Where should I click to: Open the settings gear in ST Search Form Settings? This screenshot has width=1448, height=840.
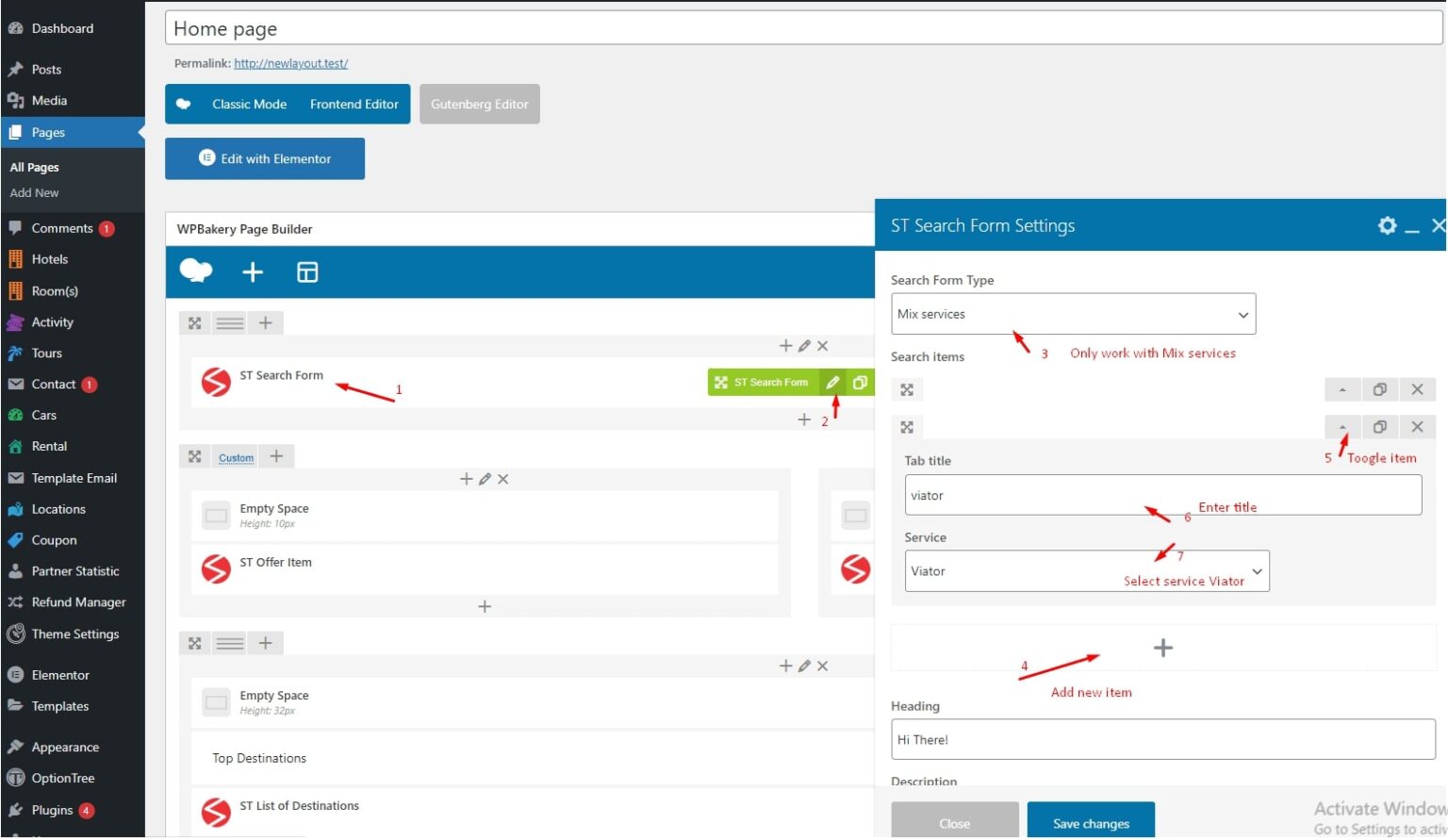tap(1387, 225)
